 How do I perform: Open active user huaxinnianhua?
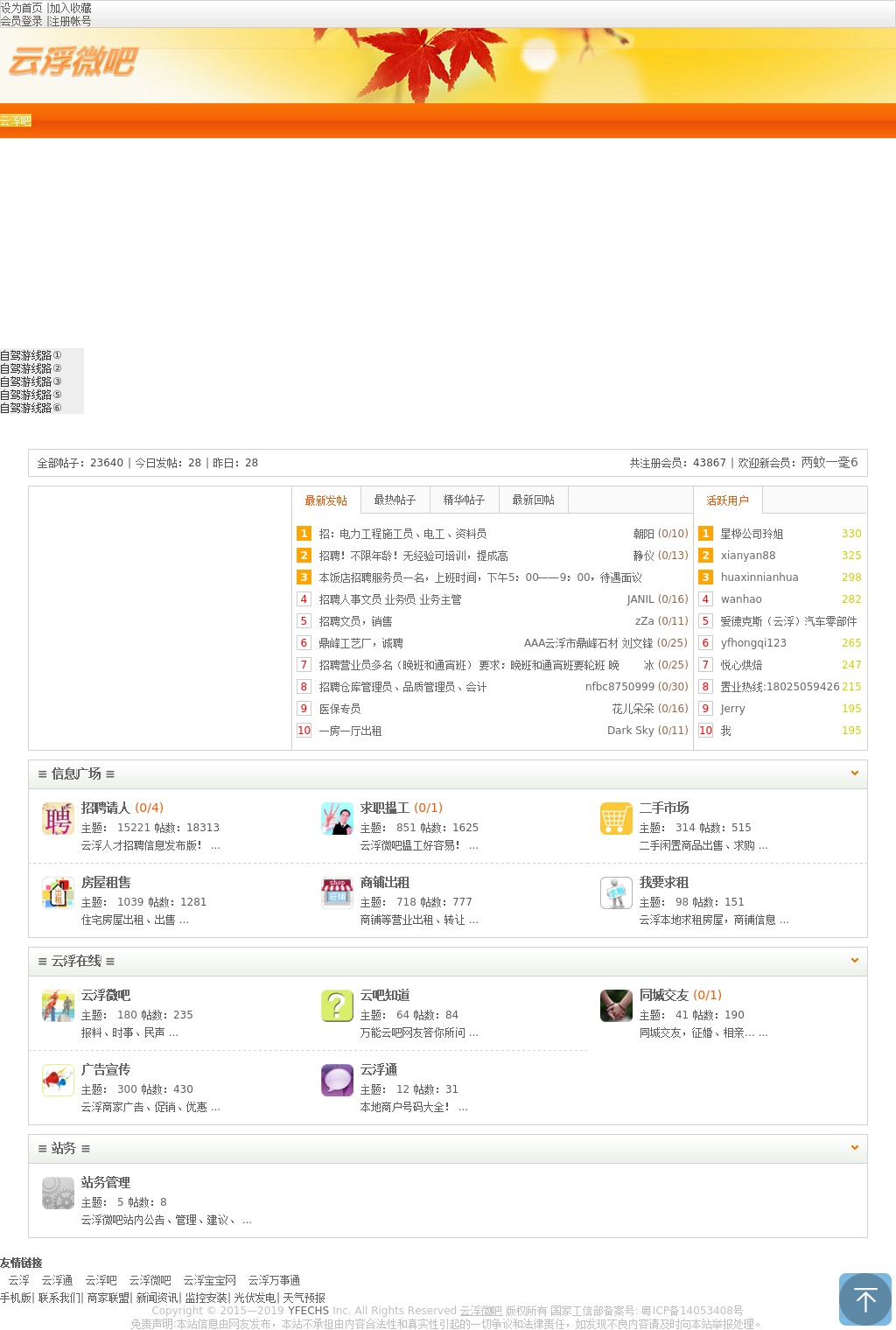pos(759,577)
